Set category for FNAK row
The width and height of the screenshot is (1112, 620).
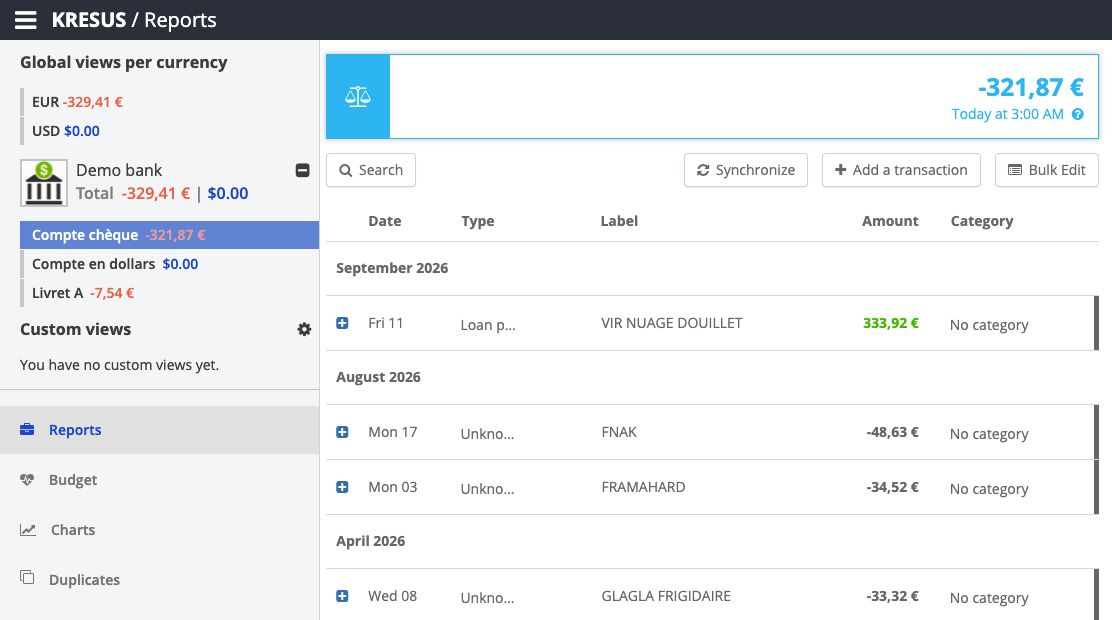coord(989,433)
